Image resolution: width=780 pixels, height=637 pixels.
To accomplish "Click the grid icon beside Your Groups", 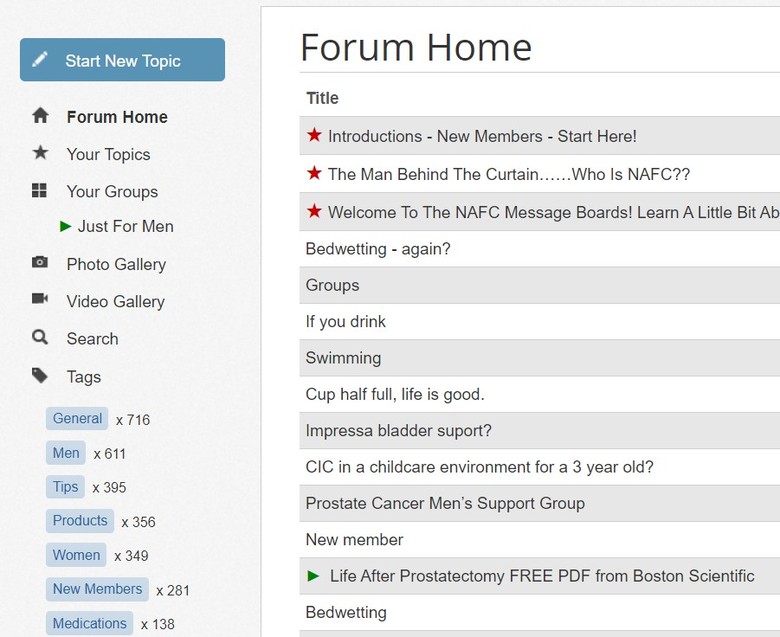I will [40, 190].
